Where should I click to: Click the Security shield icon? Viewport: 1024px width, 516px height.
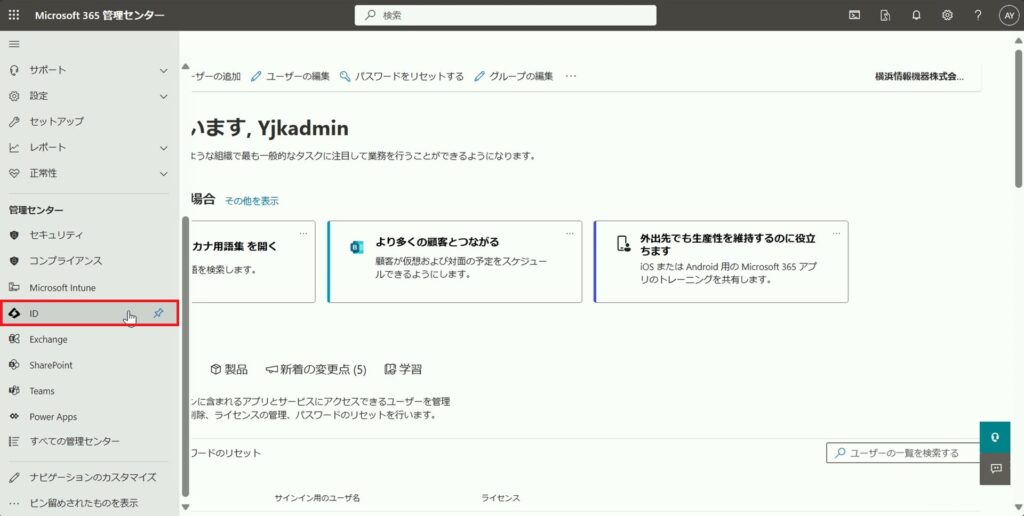click(x=14, y=234)
